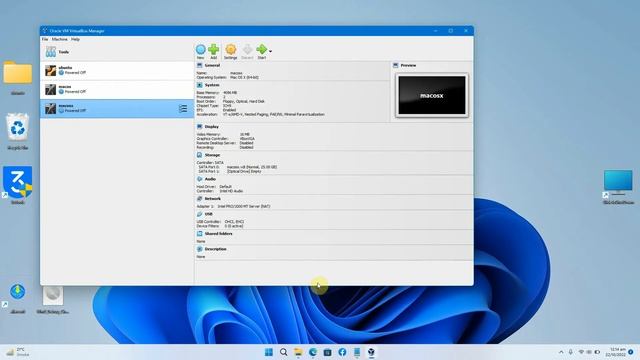Click the Storage section header link

click(212, 155)
